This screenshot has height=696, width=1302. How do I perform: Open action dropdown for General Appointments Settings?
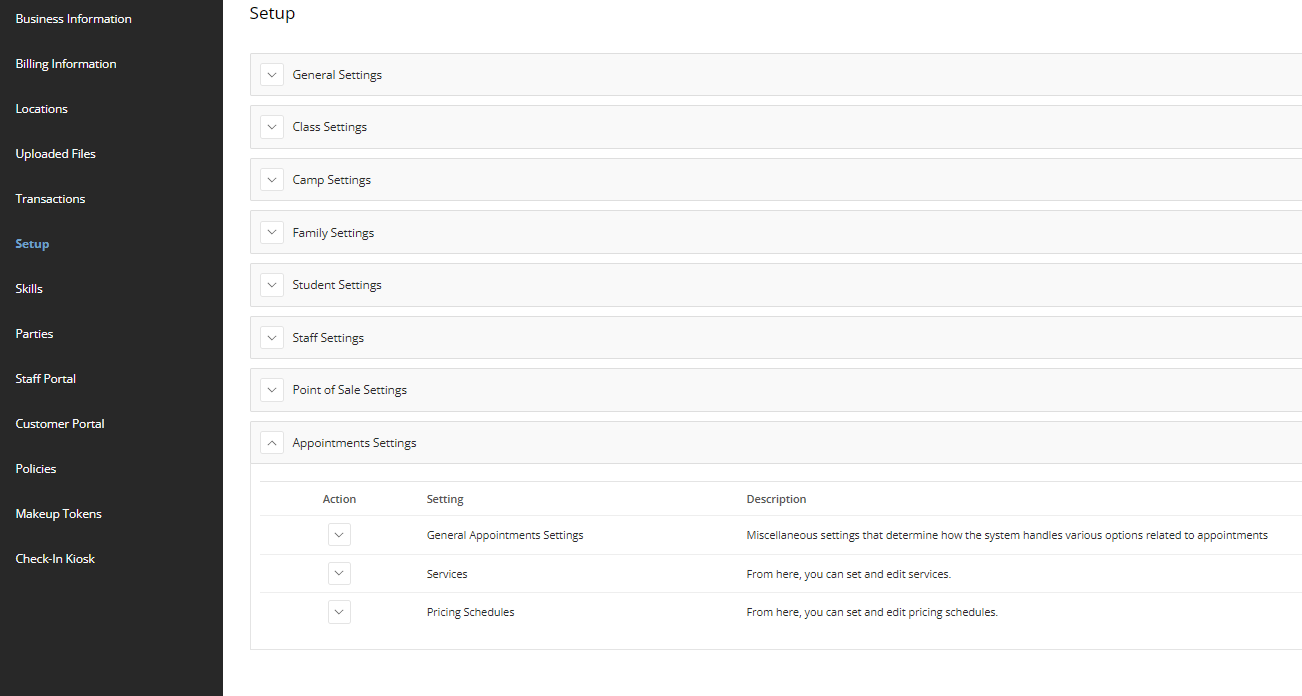click(339, 535)
